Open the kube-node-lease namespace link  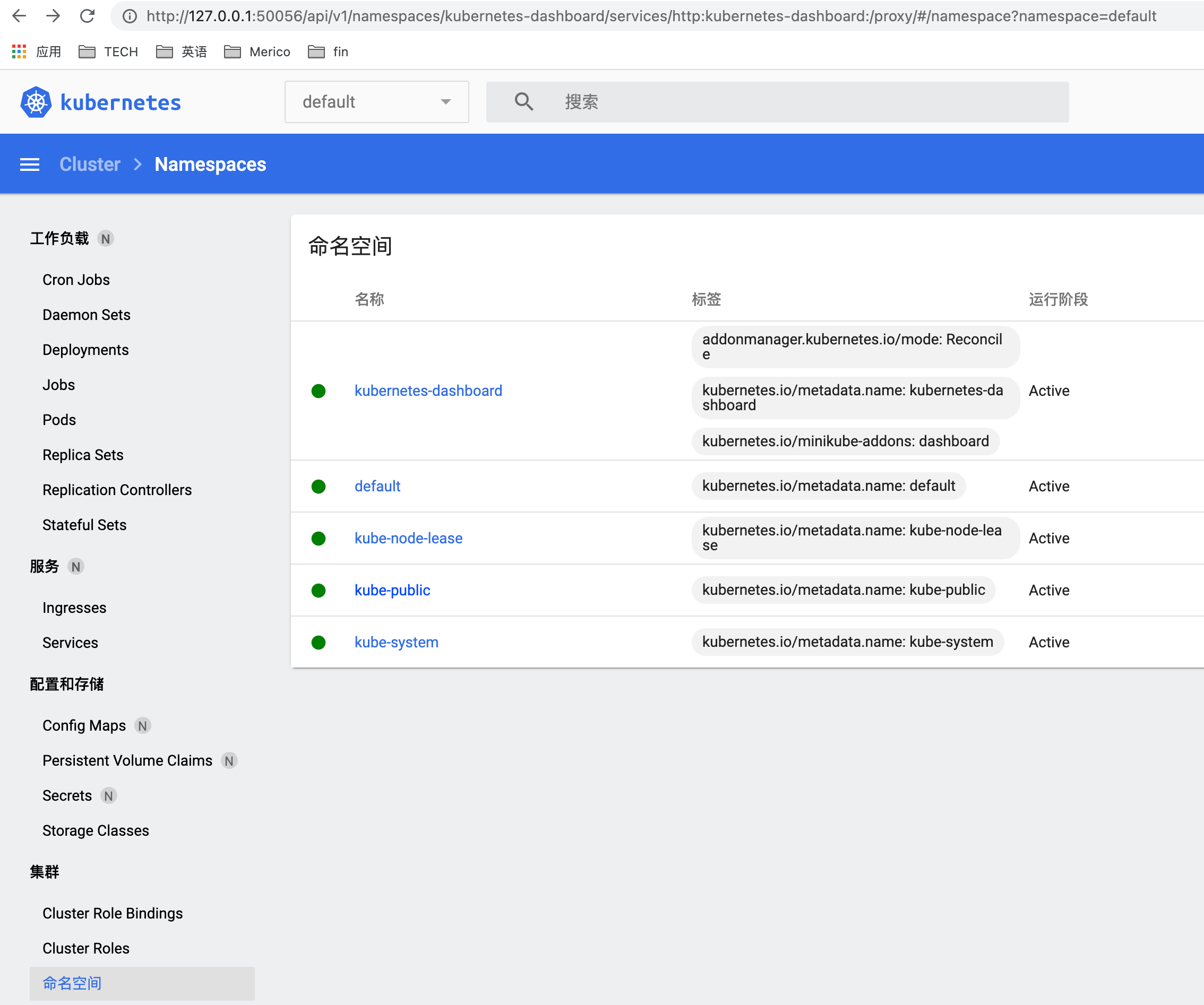tap(408, 538)
